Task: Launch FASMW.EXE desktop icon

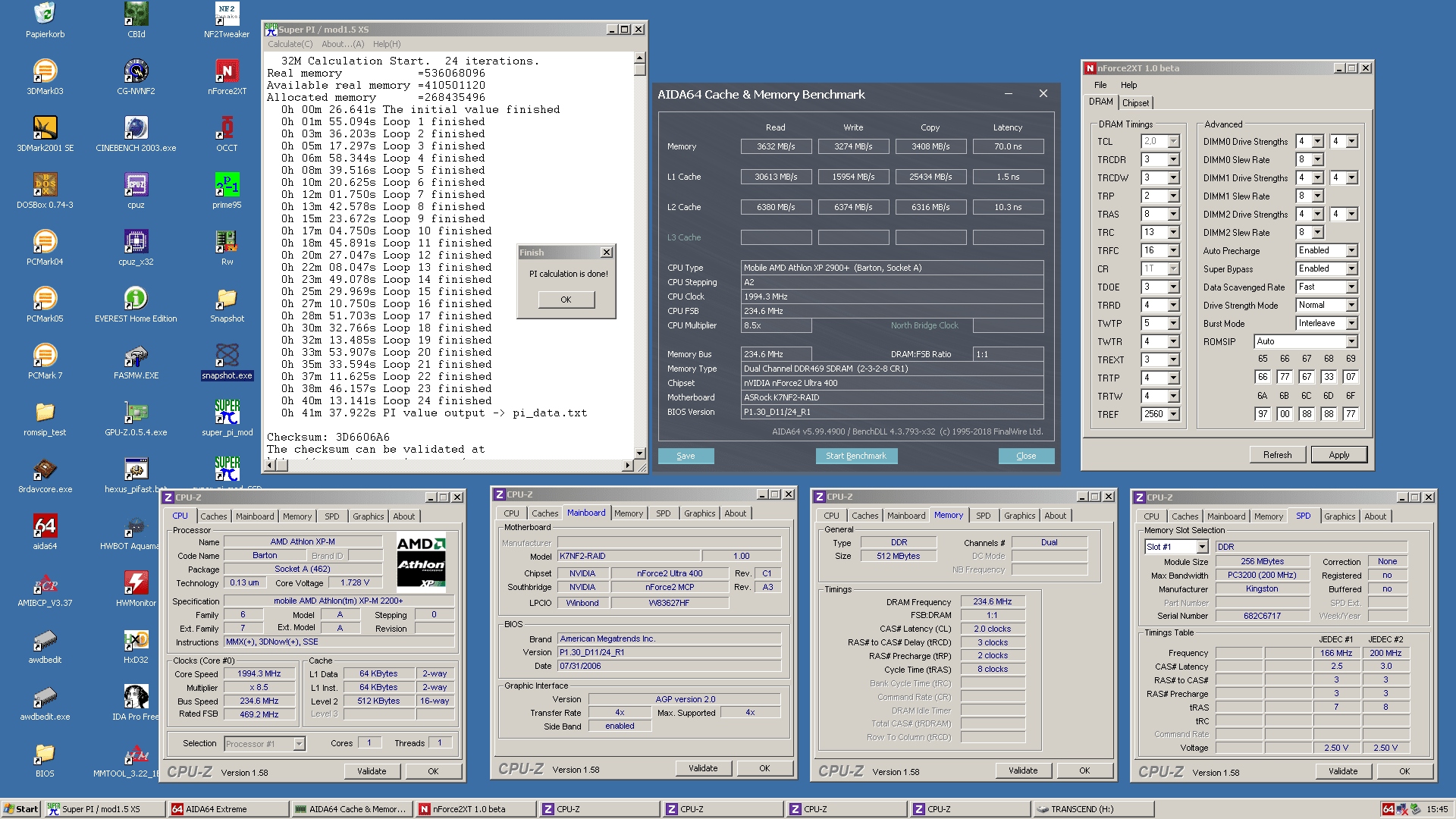Action: 136,361
